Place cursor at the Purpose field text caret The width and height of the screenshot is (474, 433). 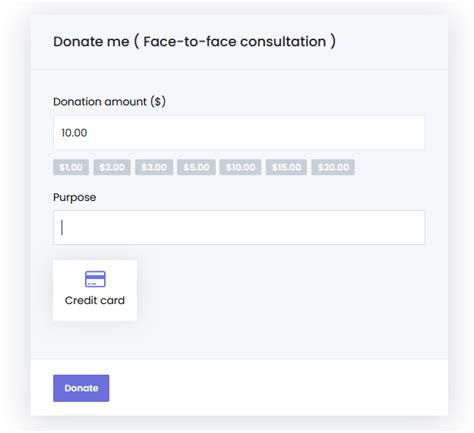point(62,227)
